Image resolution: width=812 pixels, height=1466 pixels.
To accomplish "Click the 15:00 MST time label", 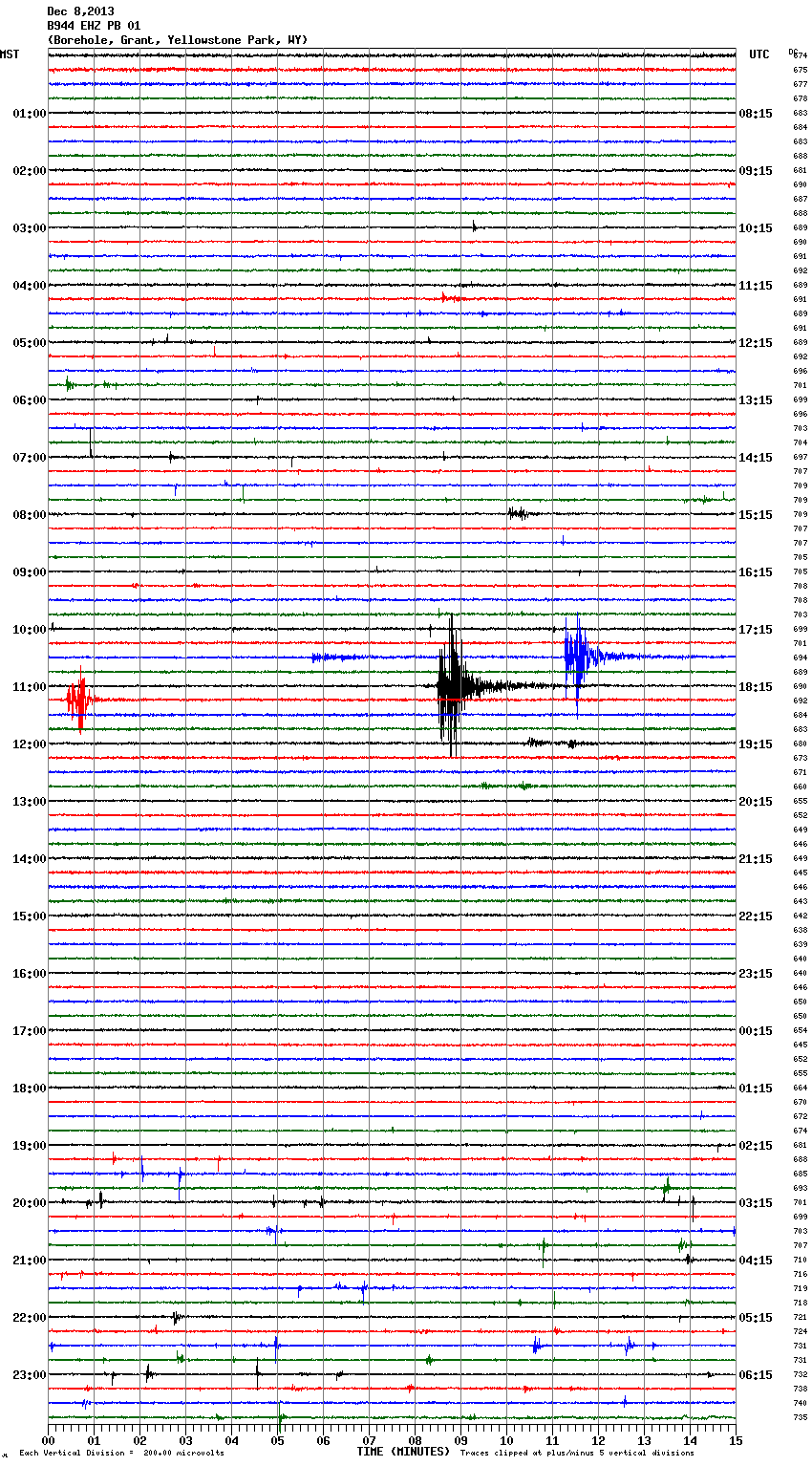I will click(x=30, y=916).
